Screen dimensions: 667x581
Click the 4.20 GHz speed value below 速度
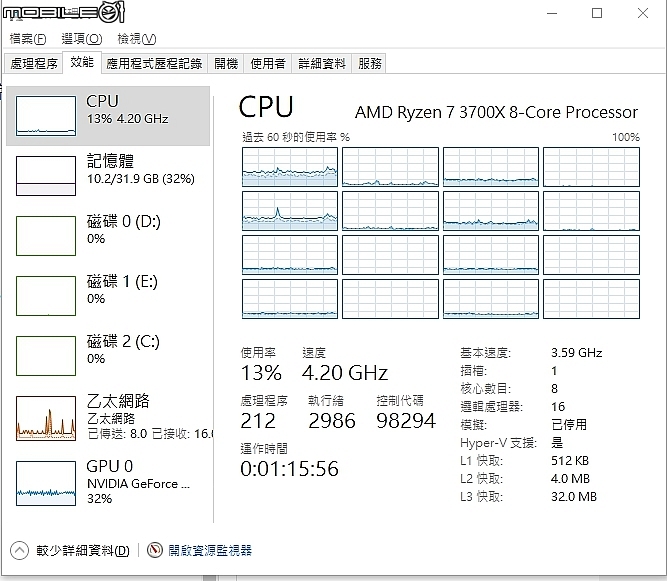[x=345, y=373]
